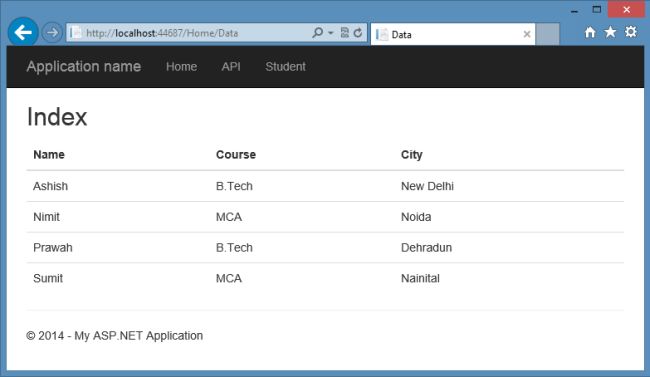650x377 pixels.
Task: Maximize the browser window
Action: (597, 10)
